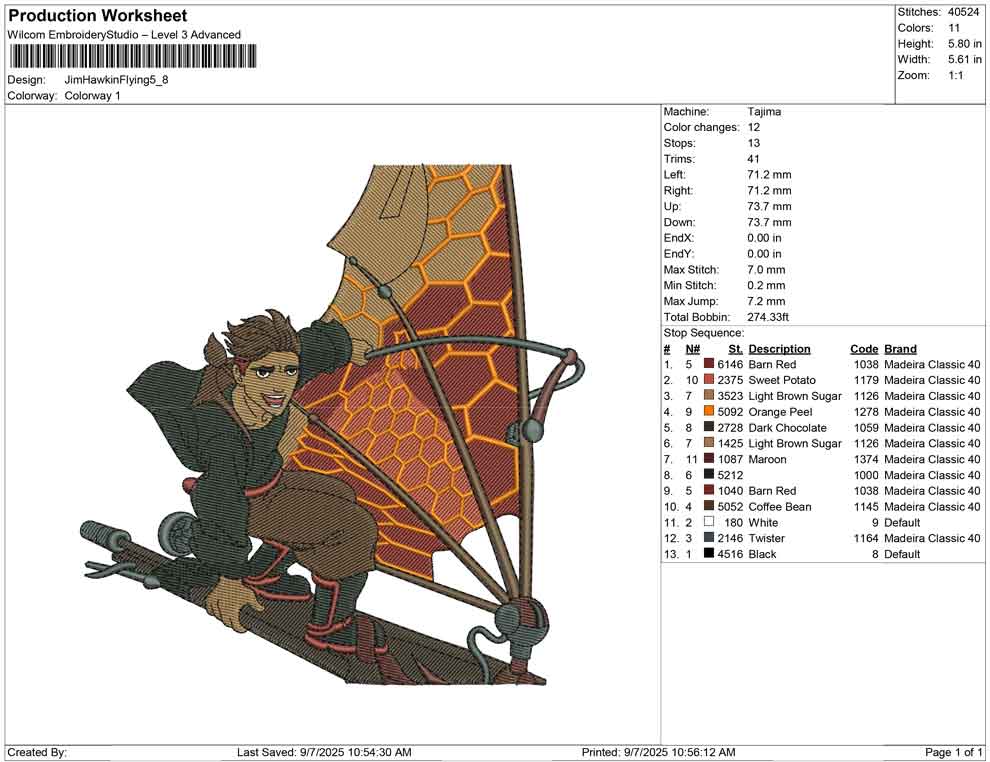The width and height of the screenshot is (990, 762).
Task: Click the Total Bobbin value '274.33ft'
Action: (x=768, y=317)
